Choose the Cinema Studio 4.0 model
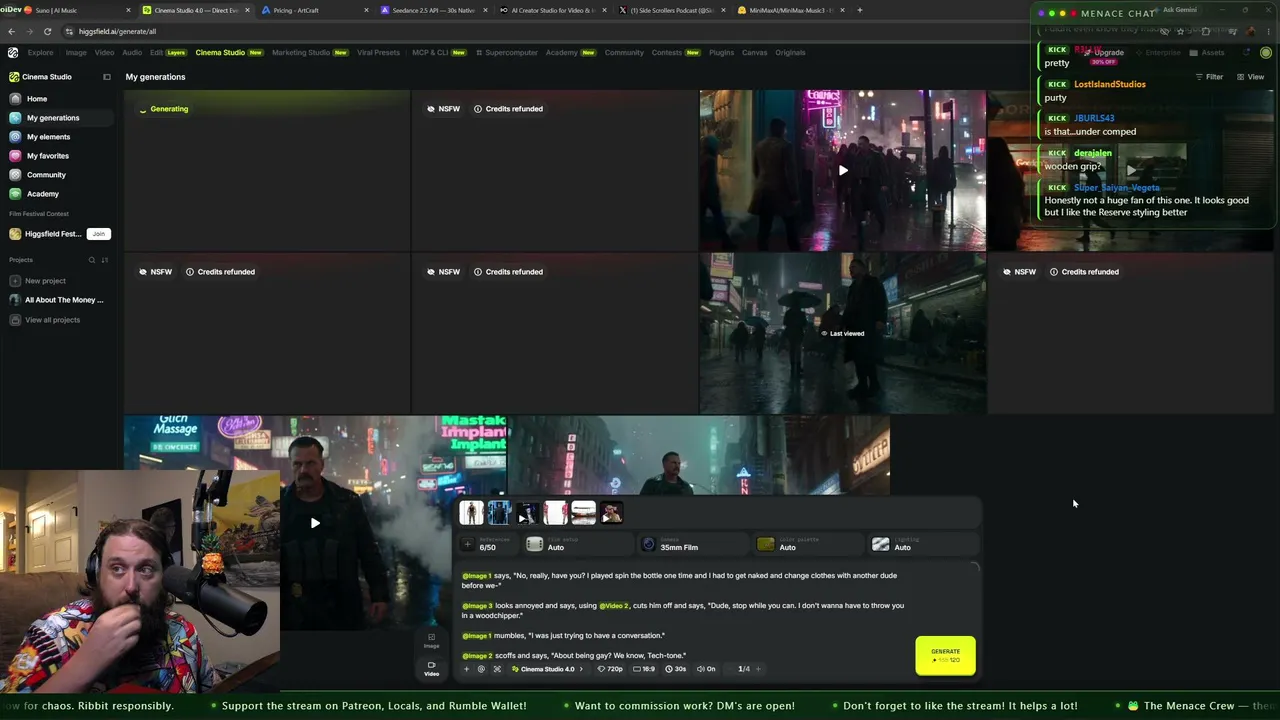Image resolution: width=1280 pixels, height=720 pixels. [546, 669]
